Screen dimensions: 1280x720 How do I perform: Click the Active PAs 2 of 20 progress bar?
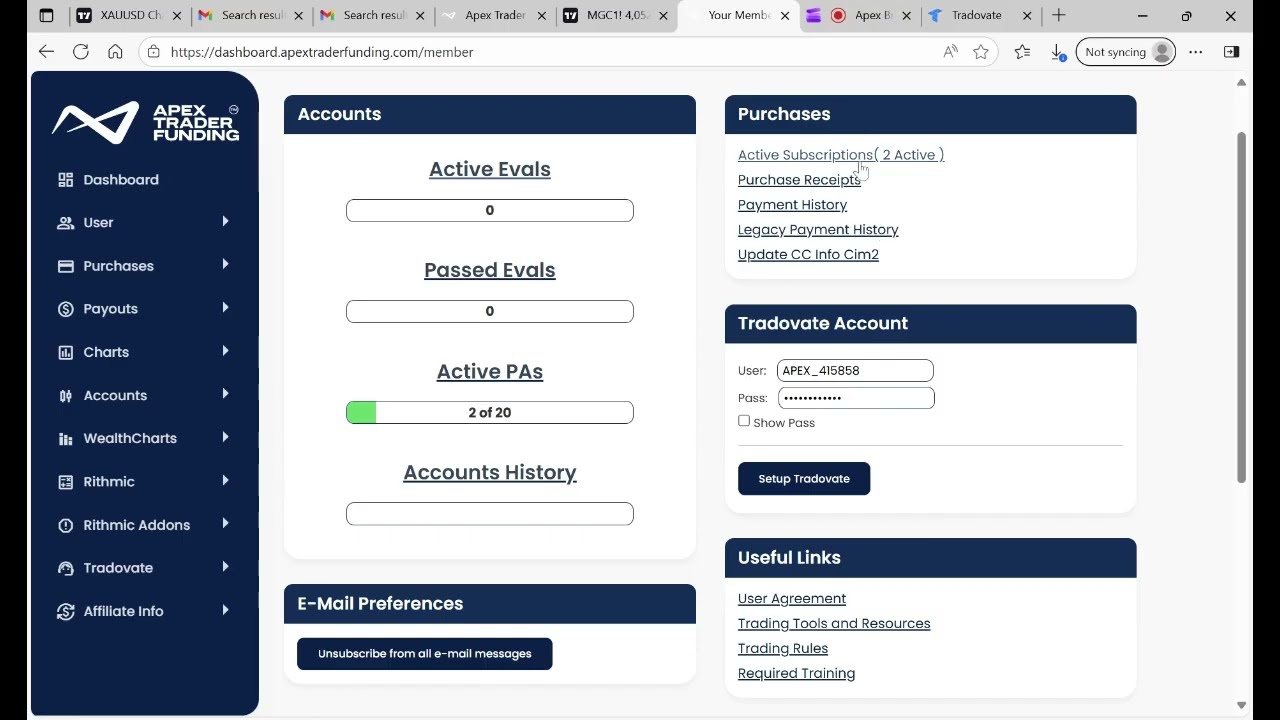tap(490, 412)
